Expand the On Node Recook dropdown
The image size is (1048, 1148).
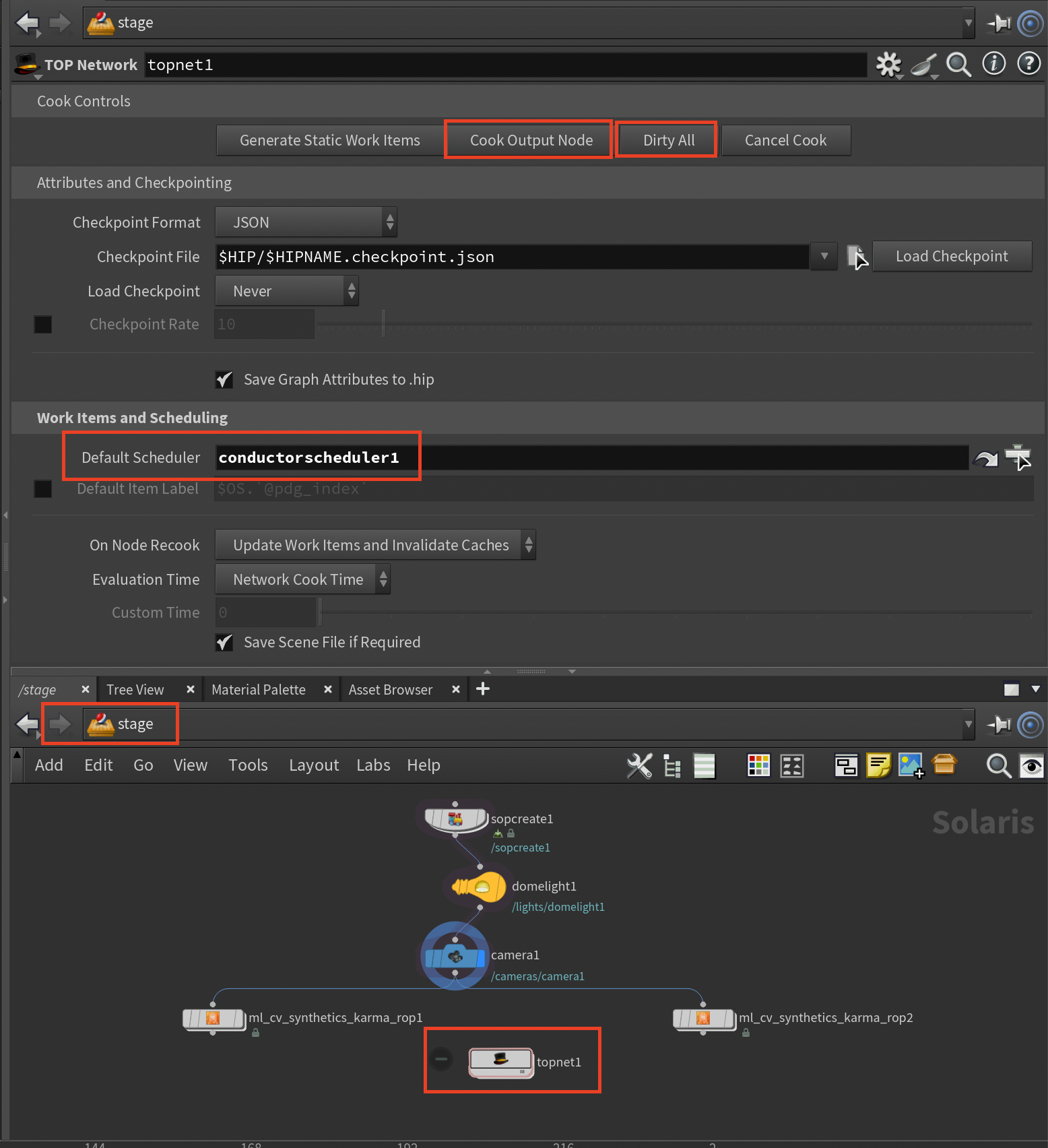point(375,545)
